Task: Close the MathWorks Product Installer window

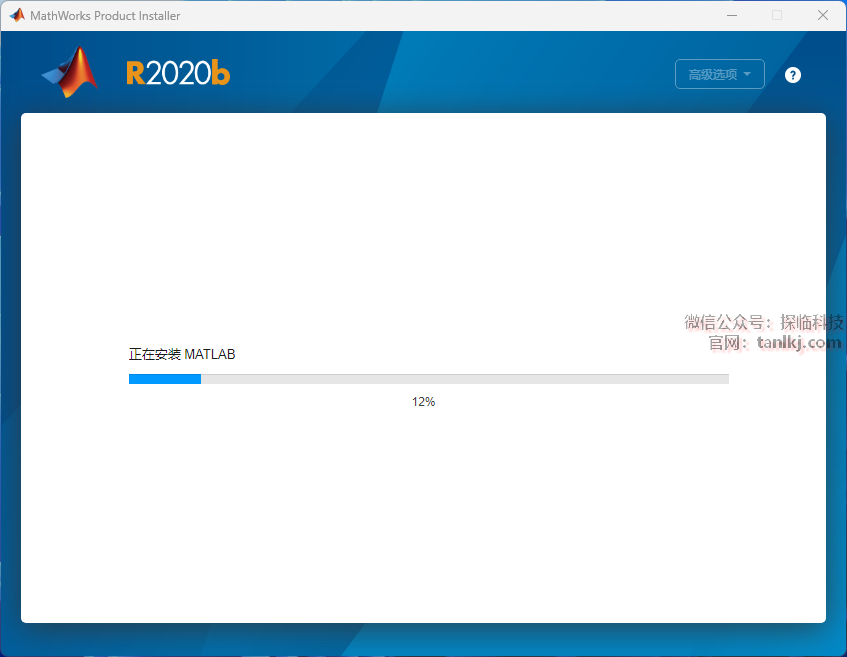Action: pyautogui.click(x=823, y=15)
